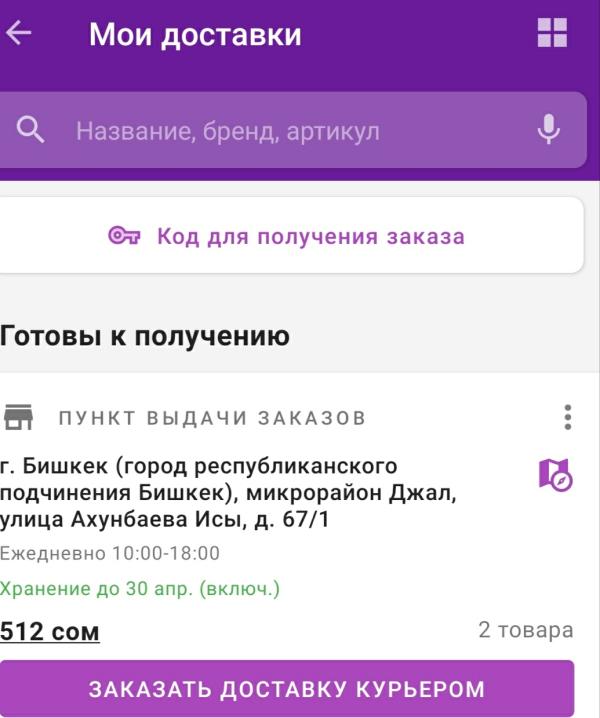Tap the store pickup point icon
This screenshot has height=718, width=600.
18,417
